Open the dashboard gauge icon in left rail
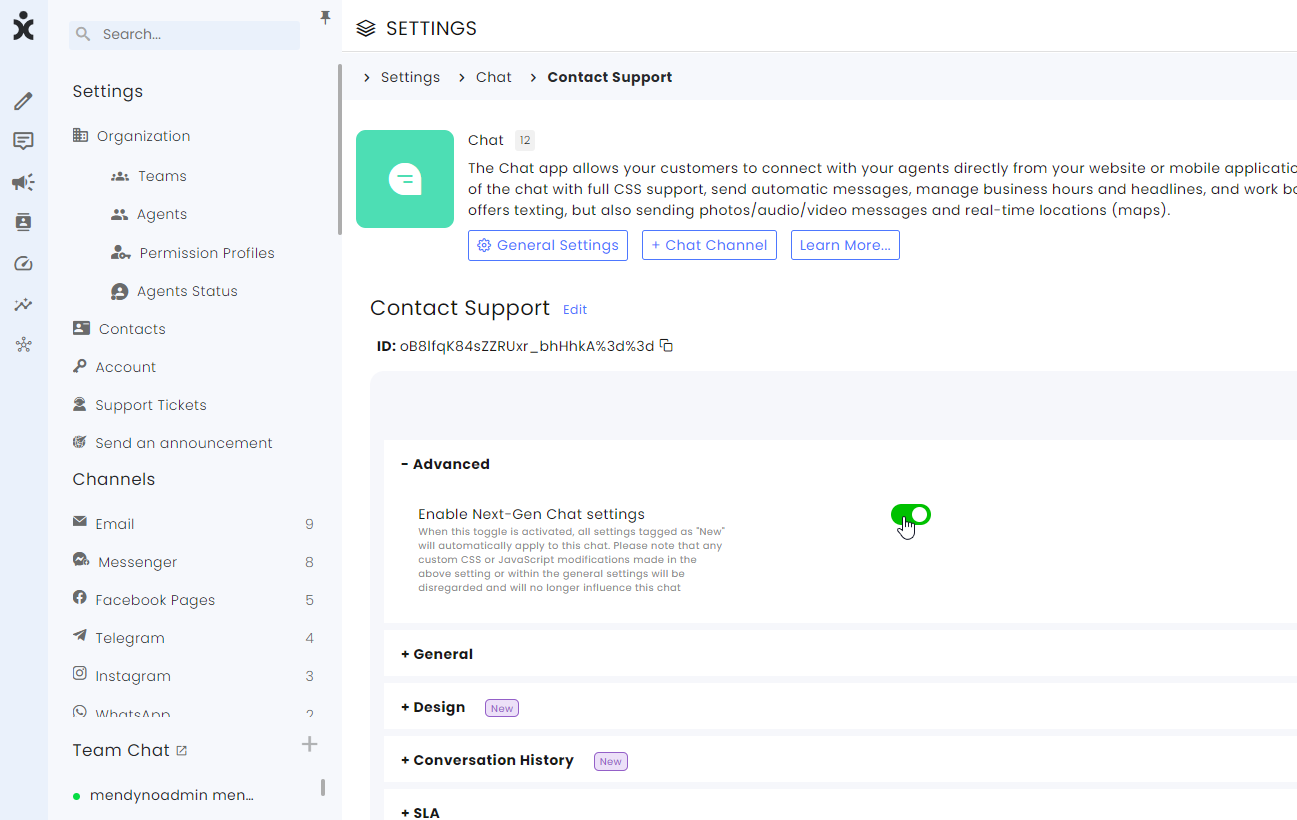This screenshot has width=1297, height=820. 23,264
